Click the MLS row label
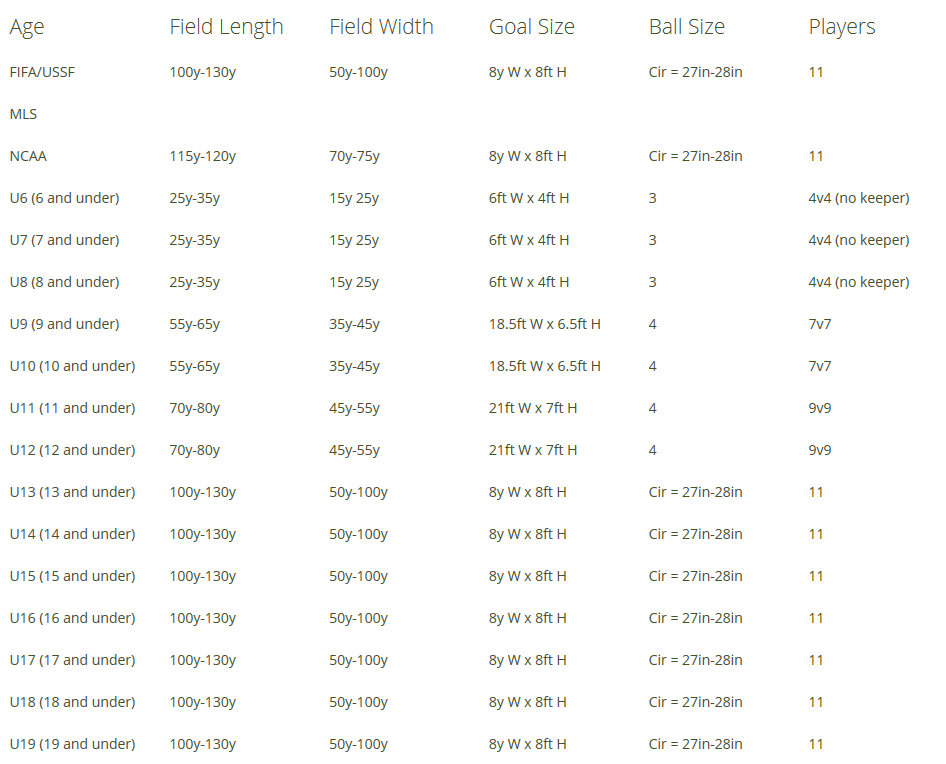 point(23,114)
